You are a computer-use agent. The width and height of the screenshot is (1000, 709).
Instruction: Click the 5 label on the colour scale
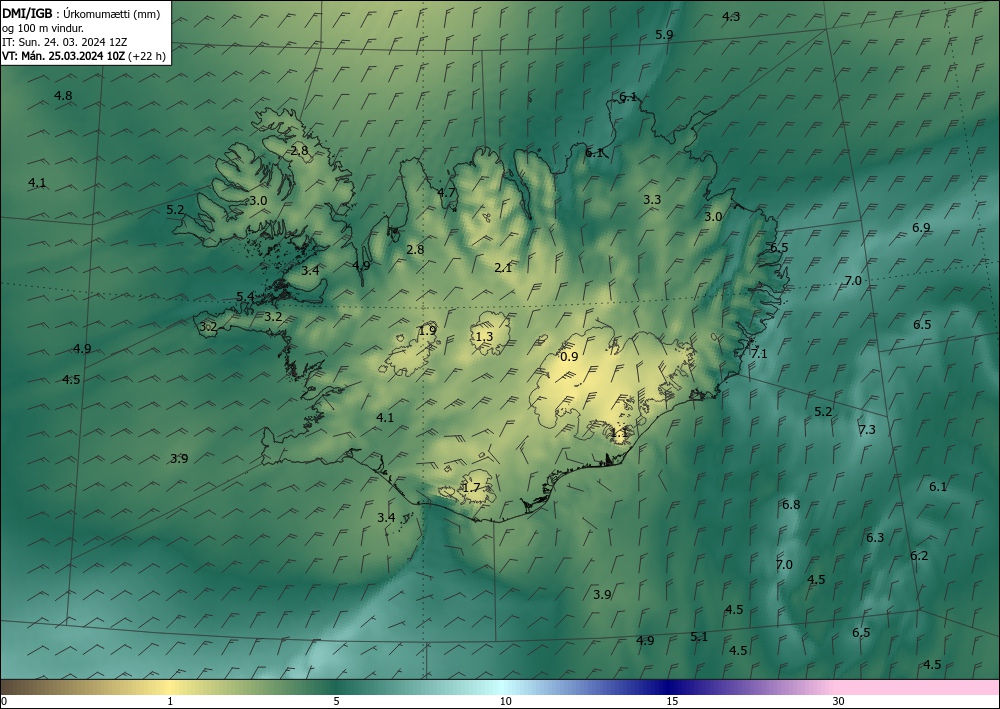(336, 702)
